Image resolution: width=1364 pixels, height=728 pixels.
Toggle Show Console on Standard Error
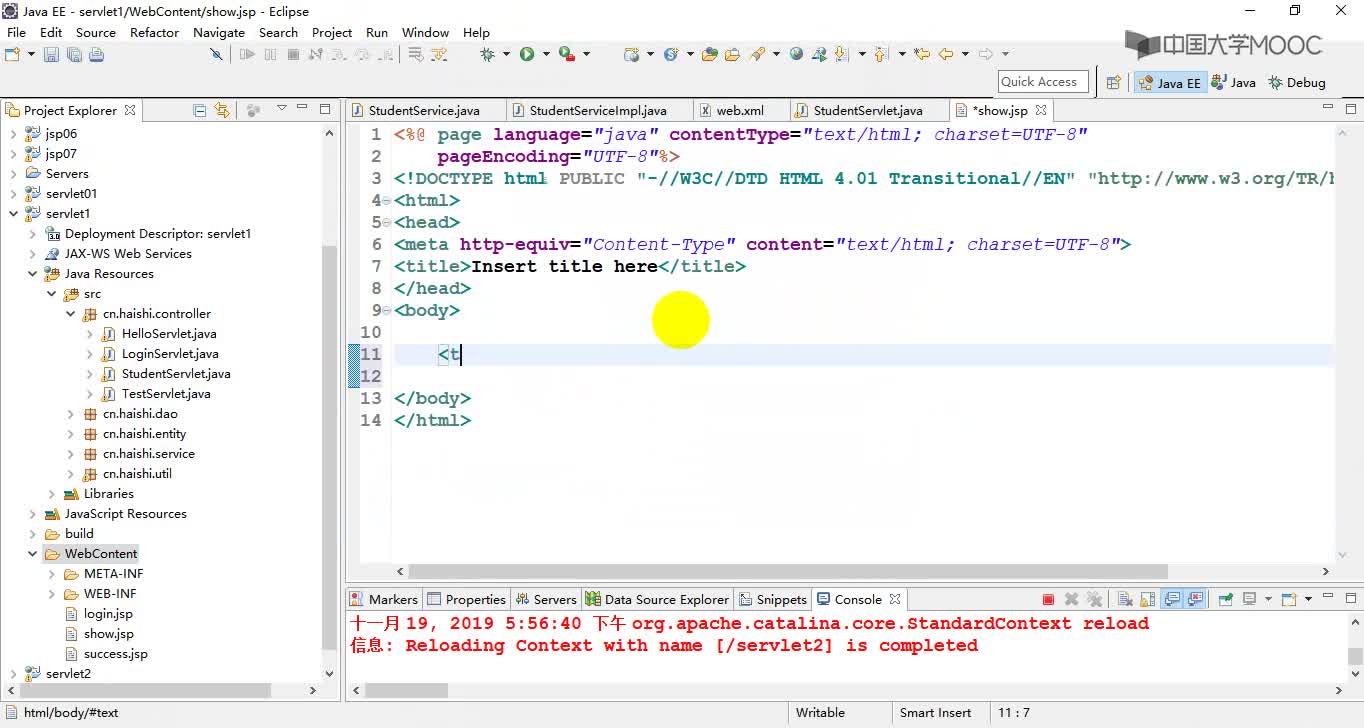click(x=1194, y=600)
